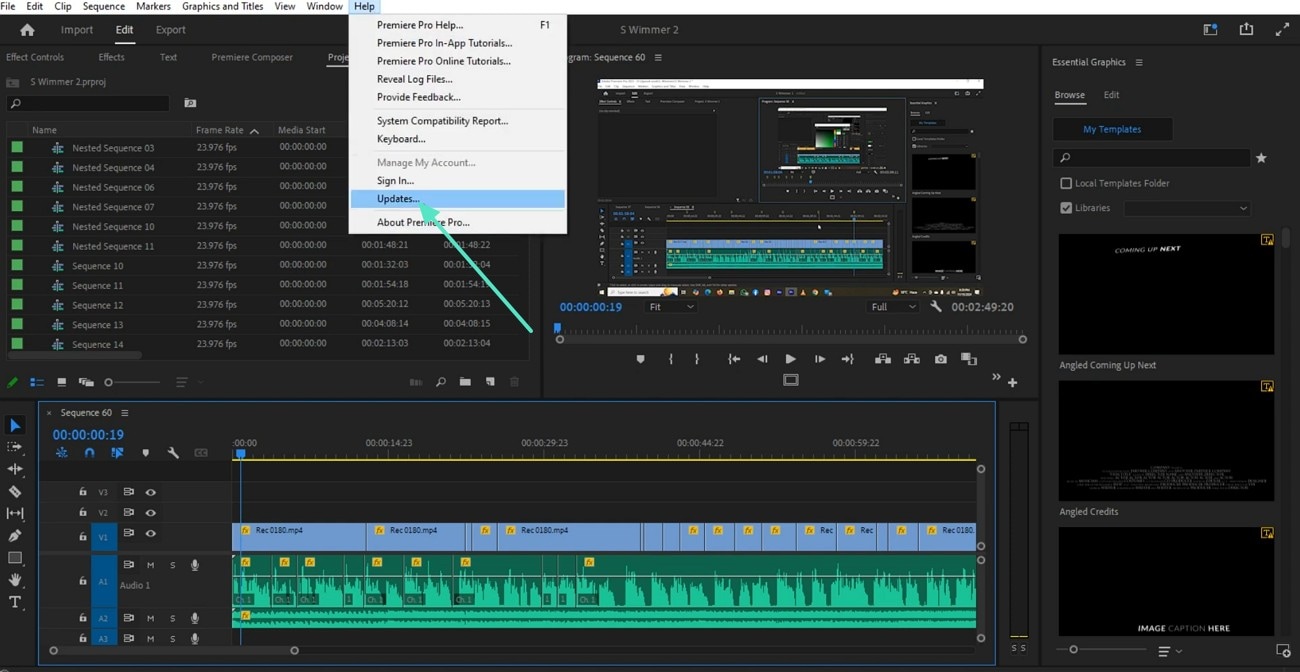Open Program monitor panel menu
Viewport: 1300px width, 672px height.
pos(658,57)
